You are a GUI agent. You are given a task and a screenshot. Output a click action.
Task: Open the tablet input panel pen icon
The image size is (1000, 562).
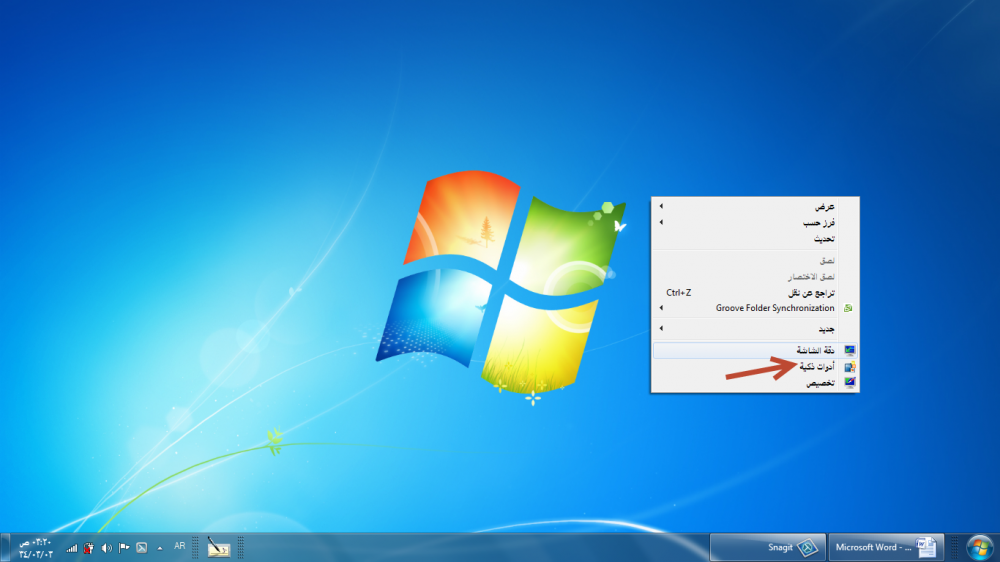click(218, 547)
